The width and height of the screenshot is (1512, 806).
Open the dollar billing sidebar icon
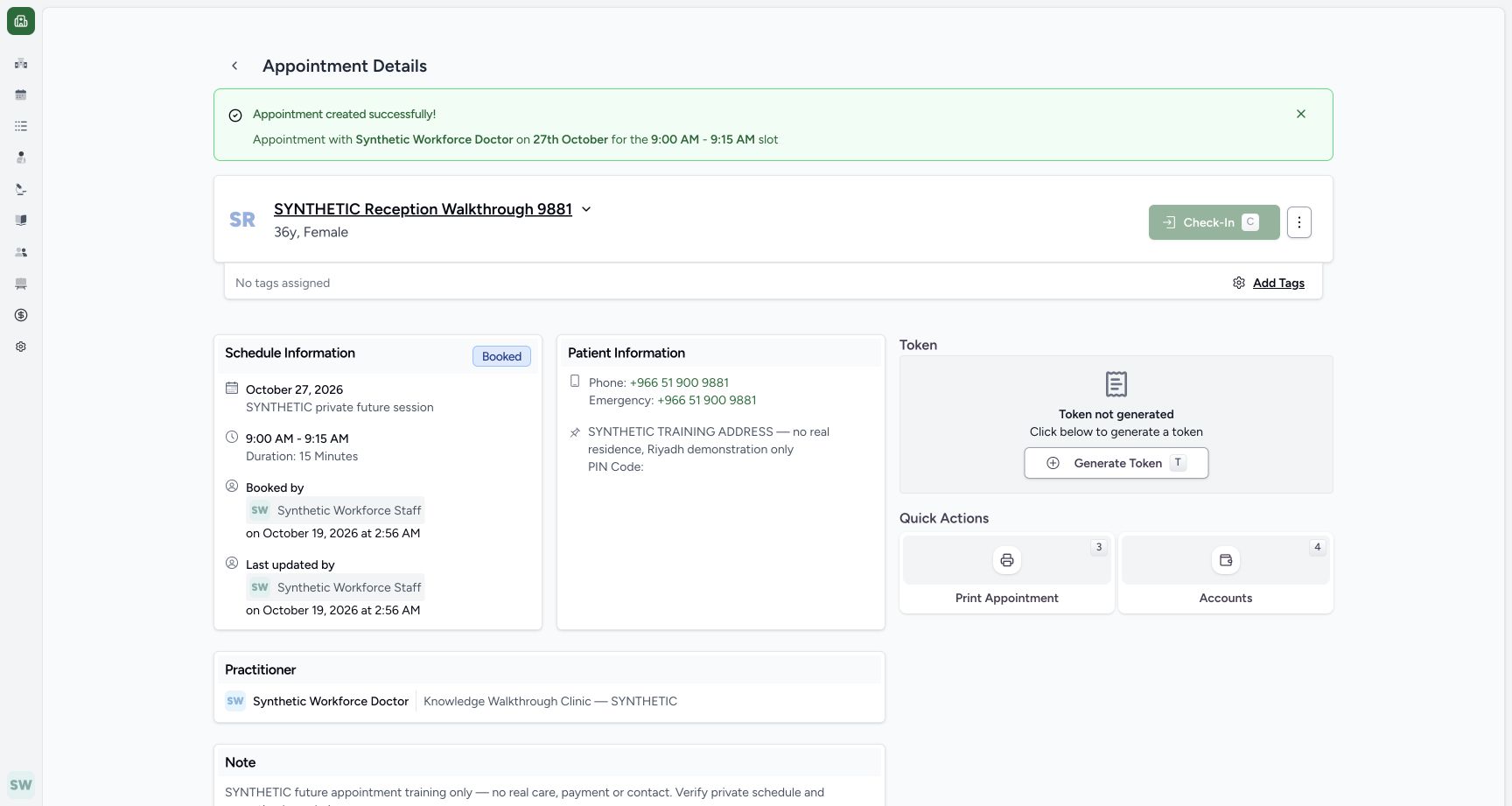tap(21, 315)
